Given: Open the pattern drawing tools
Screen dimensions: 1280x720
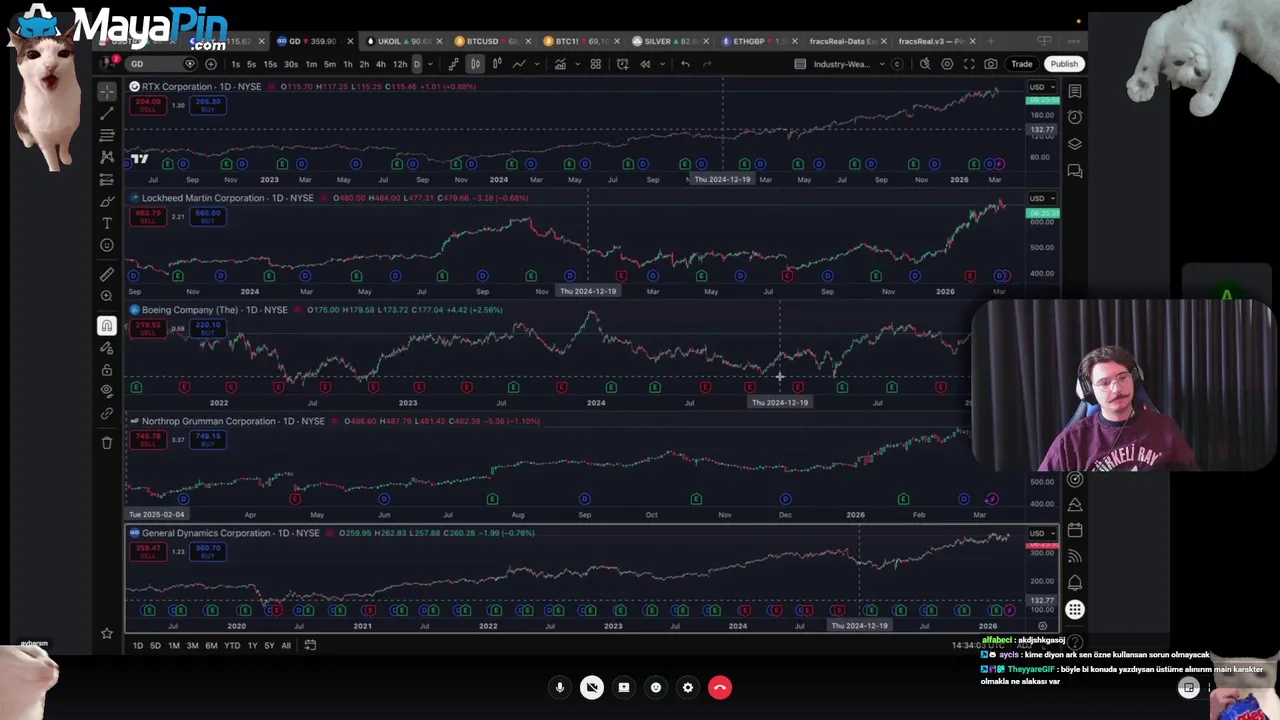Looking at the screenshot, I should point(107,157).
